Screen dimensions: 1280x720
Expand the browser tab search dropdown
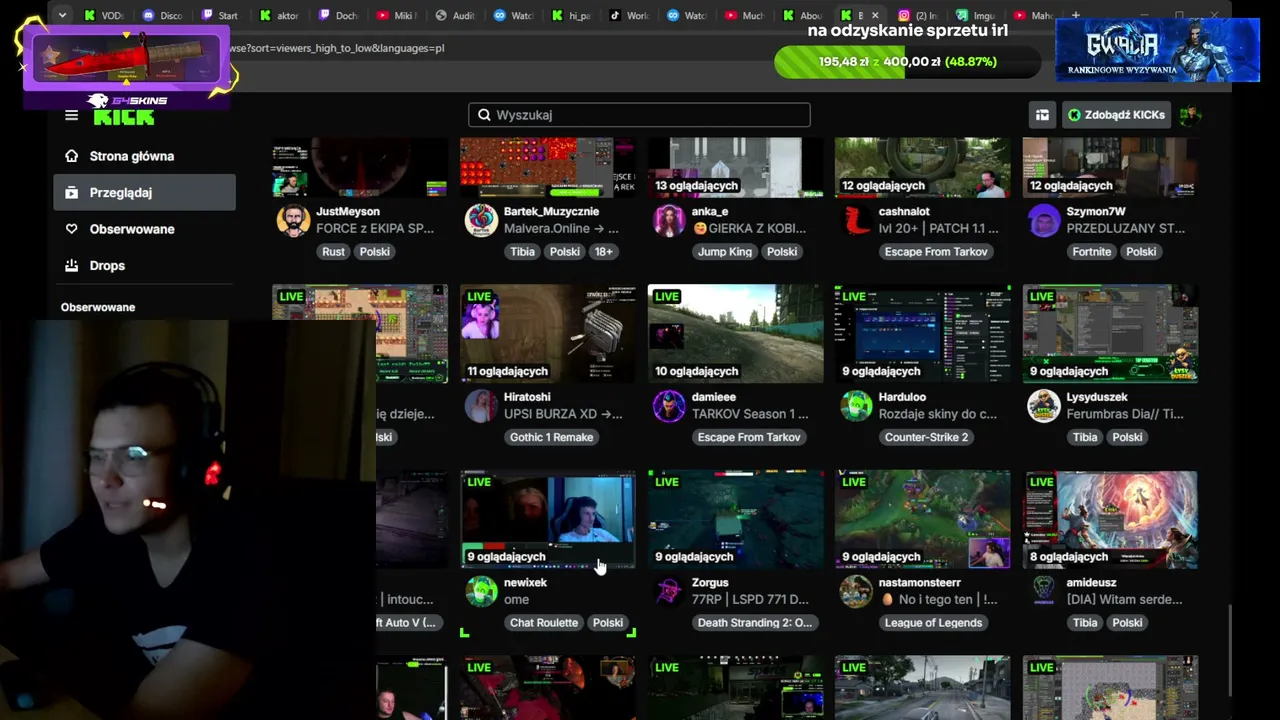(62, 15)
